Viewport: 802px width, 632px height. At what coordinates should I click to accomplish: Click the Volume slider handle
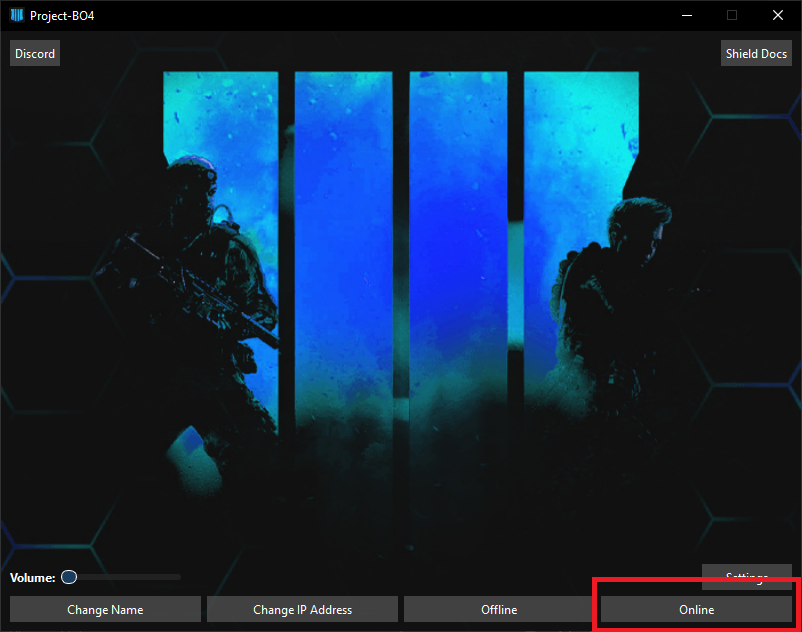69,577
